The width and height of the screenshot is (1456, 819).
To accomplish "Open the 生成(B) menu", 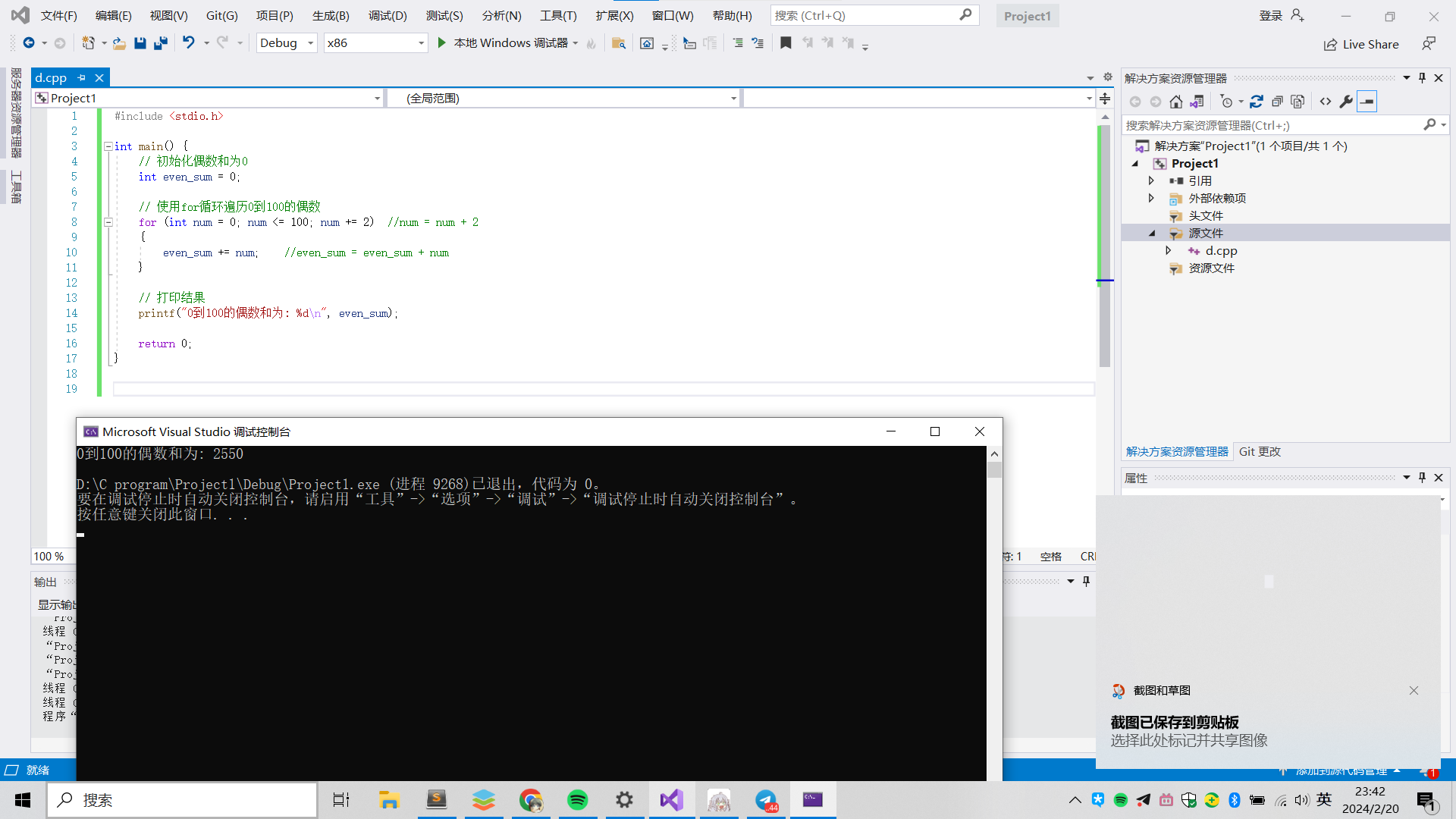I will click(331, 15).
